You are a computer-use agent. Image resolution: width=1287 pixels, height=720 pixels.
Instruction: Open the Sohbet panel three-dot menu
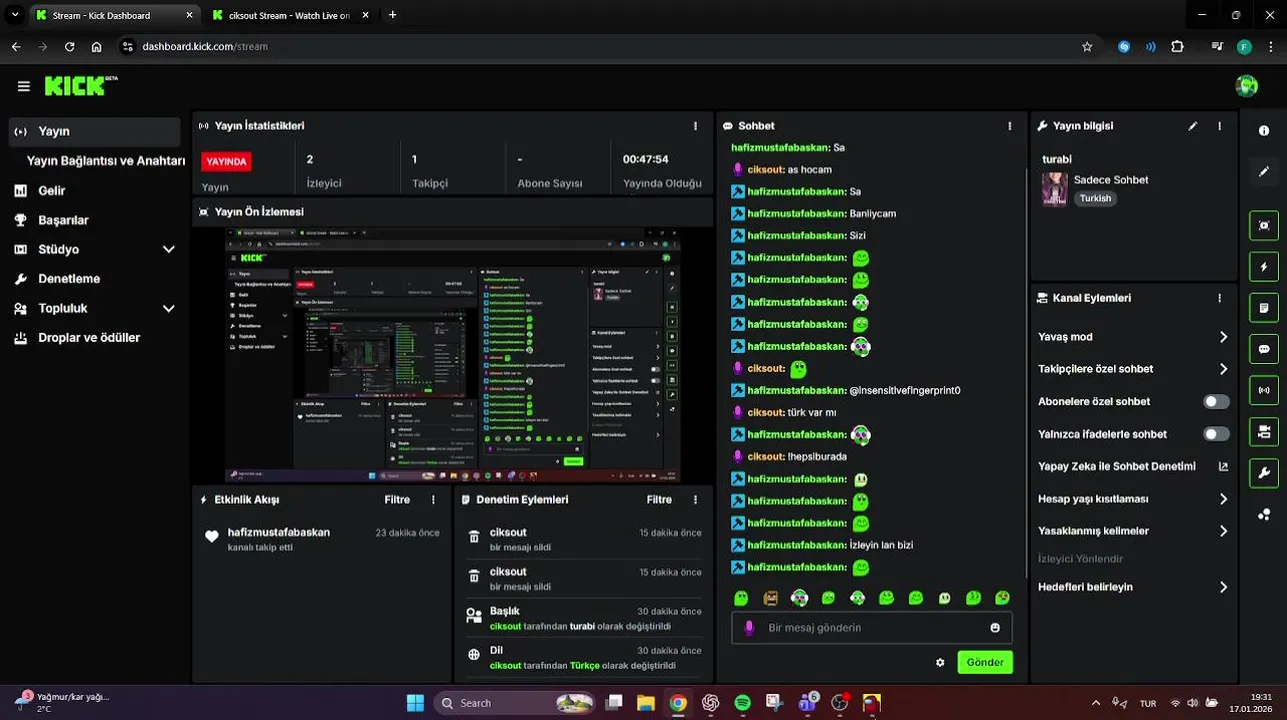click(x=1010, y=126)
